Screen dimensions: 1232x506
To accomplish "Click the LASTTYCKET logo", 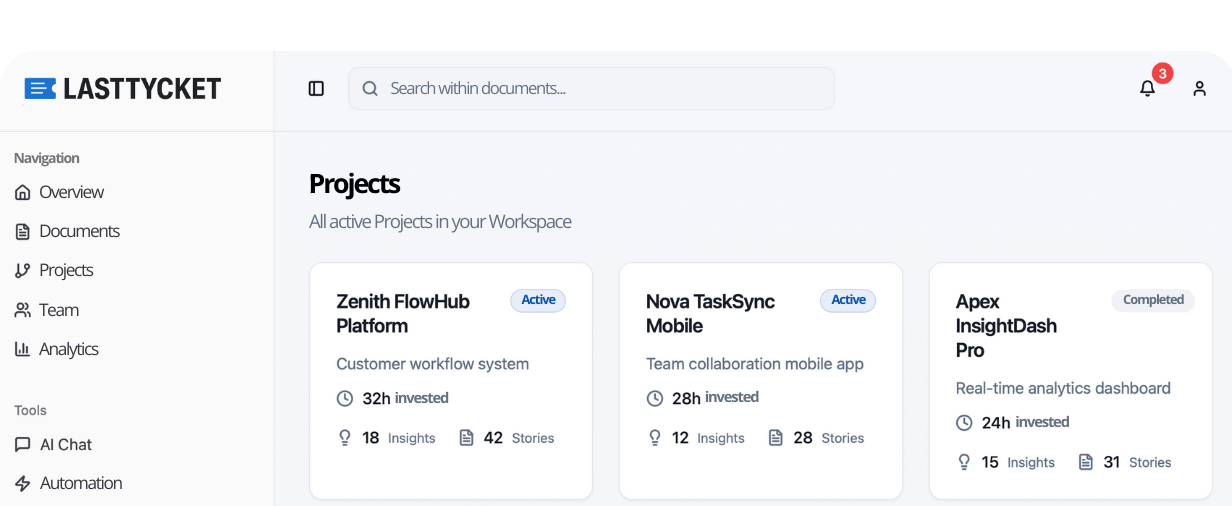I will pyautogui.click(x=123, y=89).
